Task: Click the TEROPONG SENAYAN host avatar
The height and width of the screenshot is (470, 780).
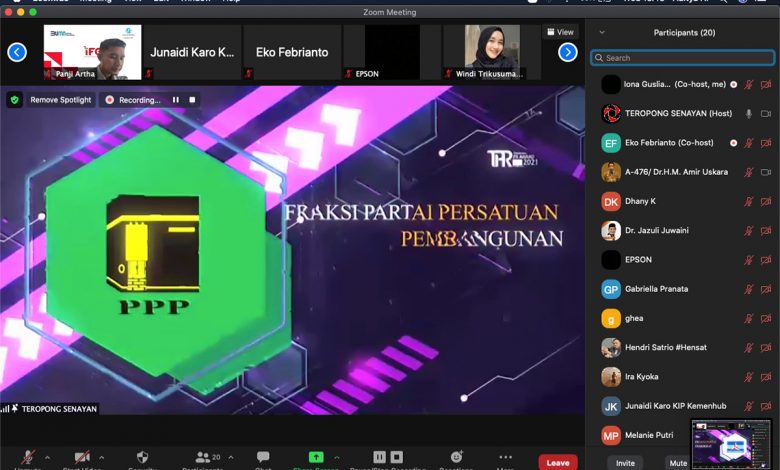Action: 611,113
